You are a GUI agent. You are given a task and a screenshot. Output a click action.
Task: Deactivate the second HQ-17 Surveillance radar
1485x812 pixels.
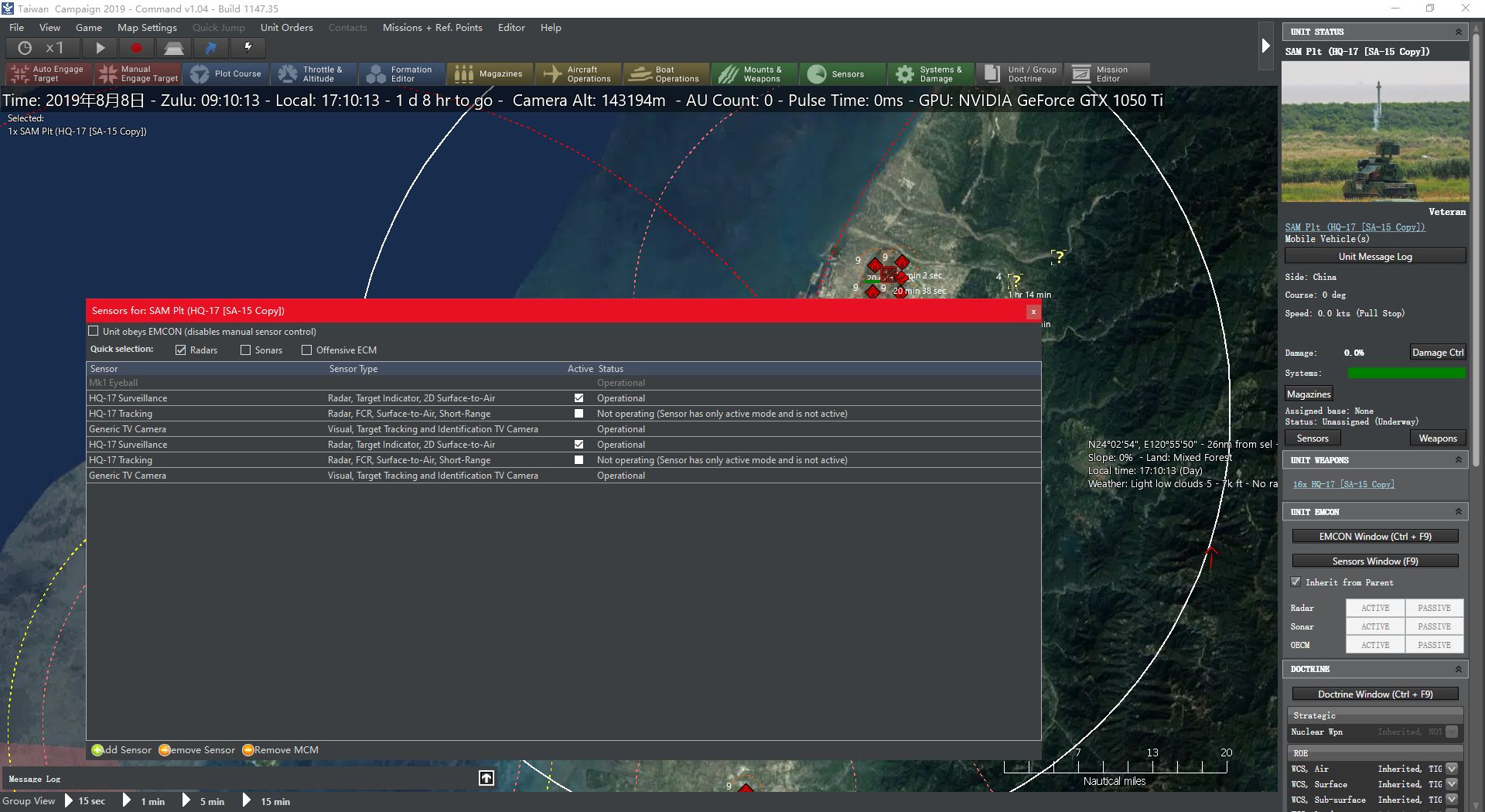tap(579, 445)
